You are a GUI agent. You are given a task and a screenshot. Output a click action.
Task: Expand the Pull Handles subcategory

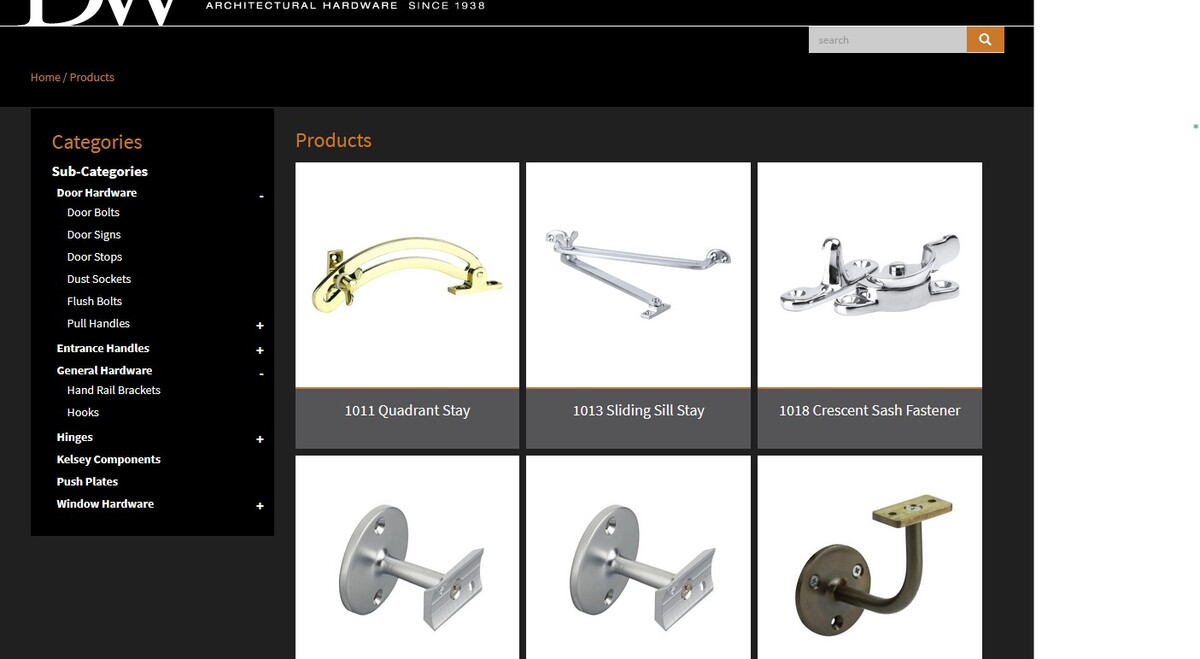click(260, 326)
